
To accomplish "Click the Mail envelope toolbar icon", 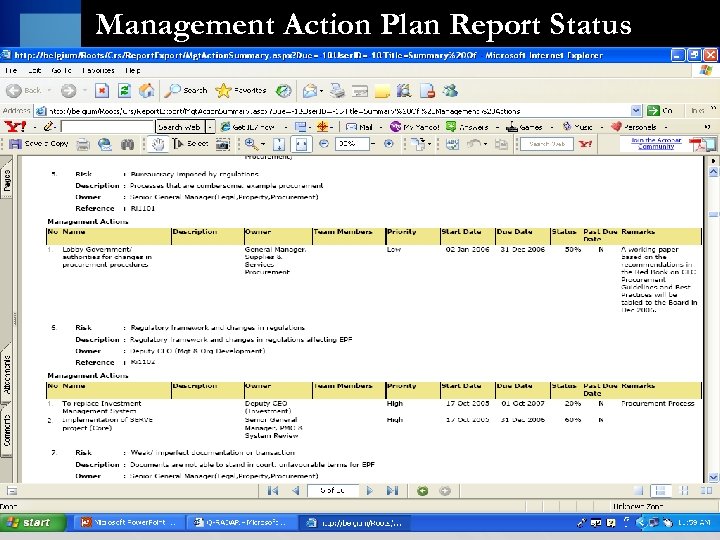I will [310, 91].
